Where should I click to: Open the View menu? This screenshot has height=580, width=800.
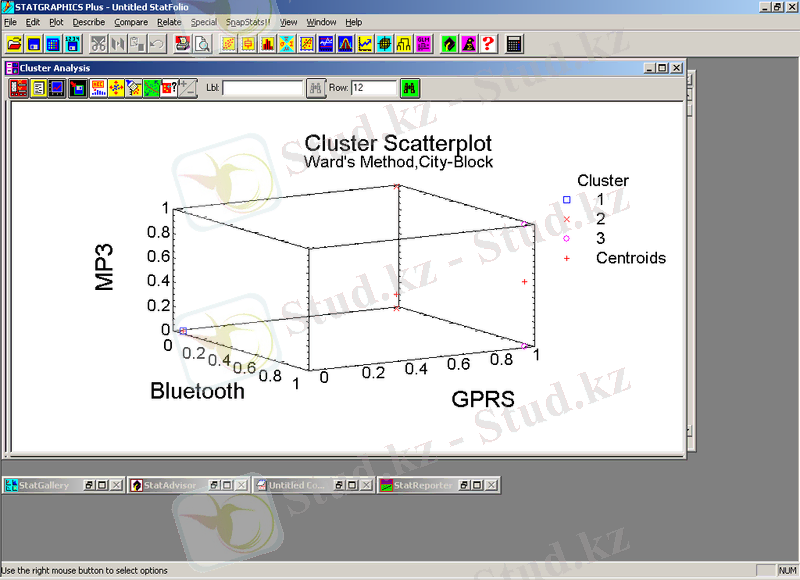click(x=288, y=22)
